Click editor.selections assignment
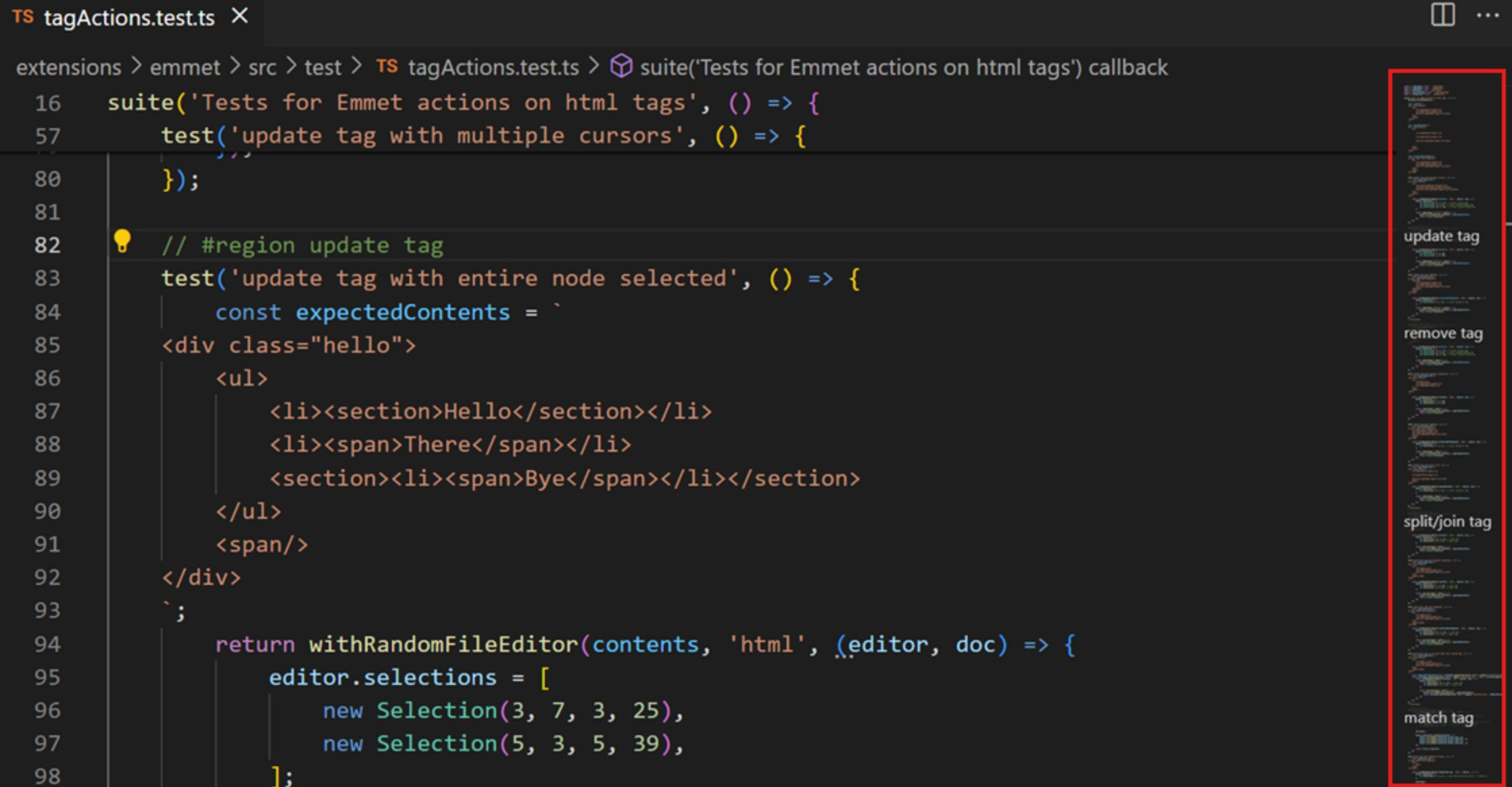Screen dimensions: 1512x787 410,678
